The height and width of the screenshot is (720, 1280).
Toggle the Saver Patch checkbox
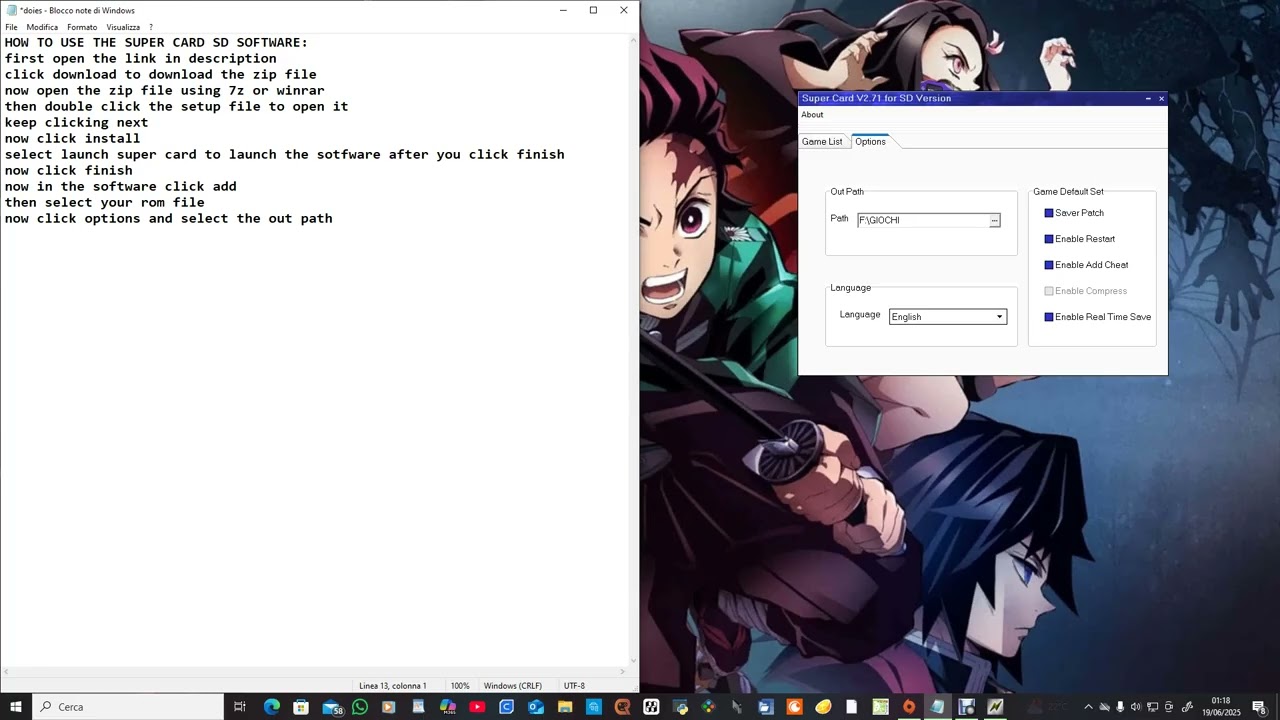point(1049,213)
